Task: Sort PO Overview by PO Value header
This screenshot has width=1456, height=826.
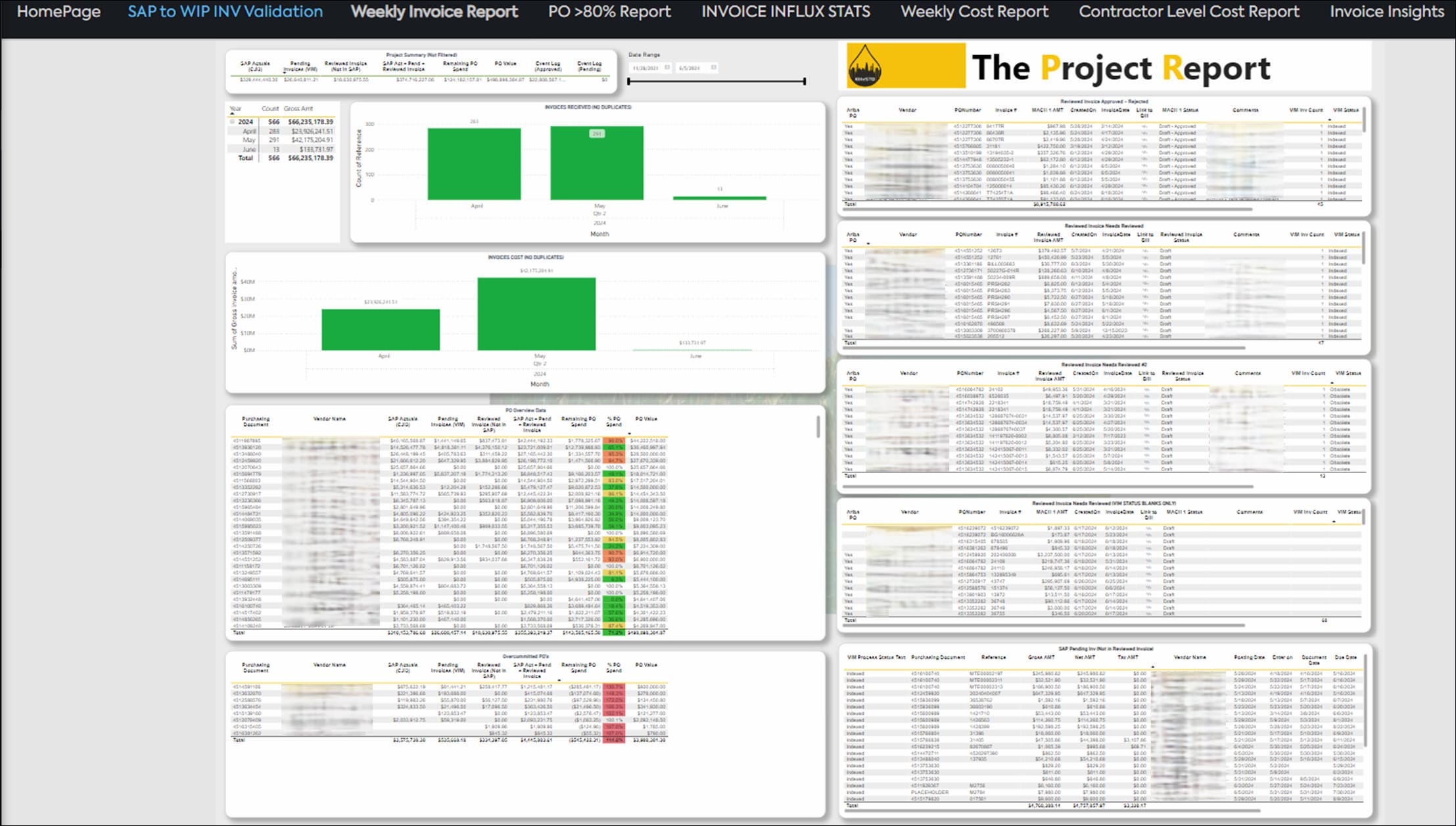Action: click(x=646, y=419)
